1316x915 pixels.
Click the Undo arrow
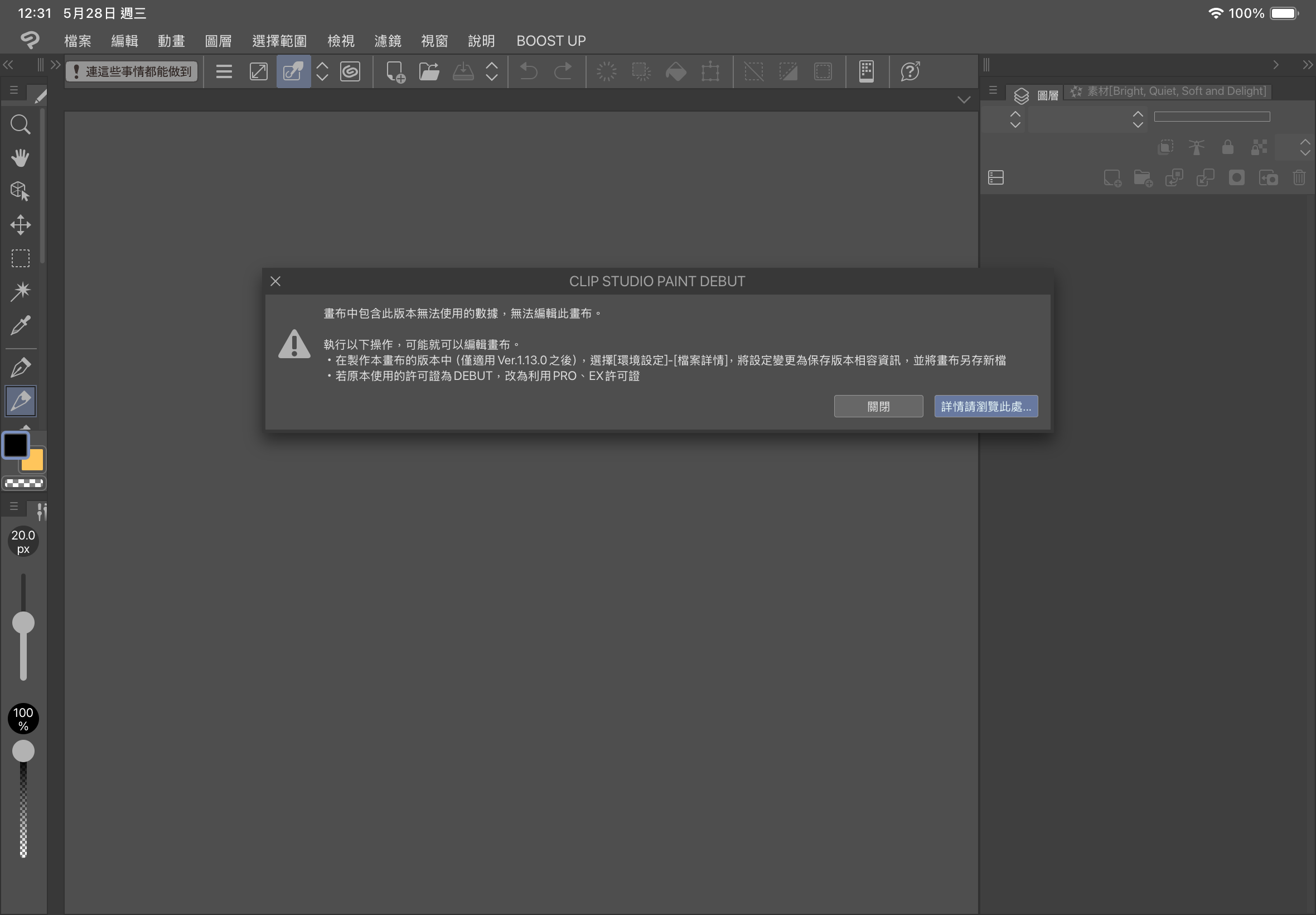[528, 71]
